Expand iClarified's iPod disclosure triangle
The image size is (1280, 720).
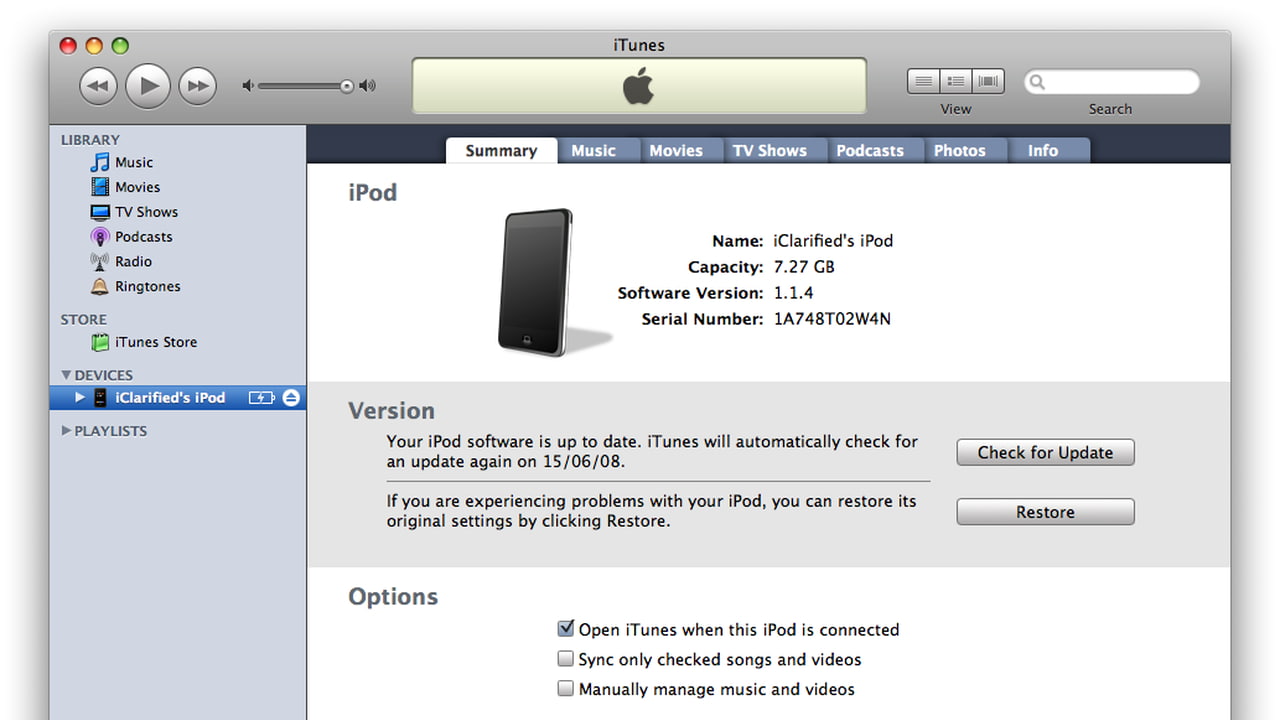click(x=80, y=397)
